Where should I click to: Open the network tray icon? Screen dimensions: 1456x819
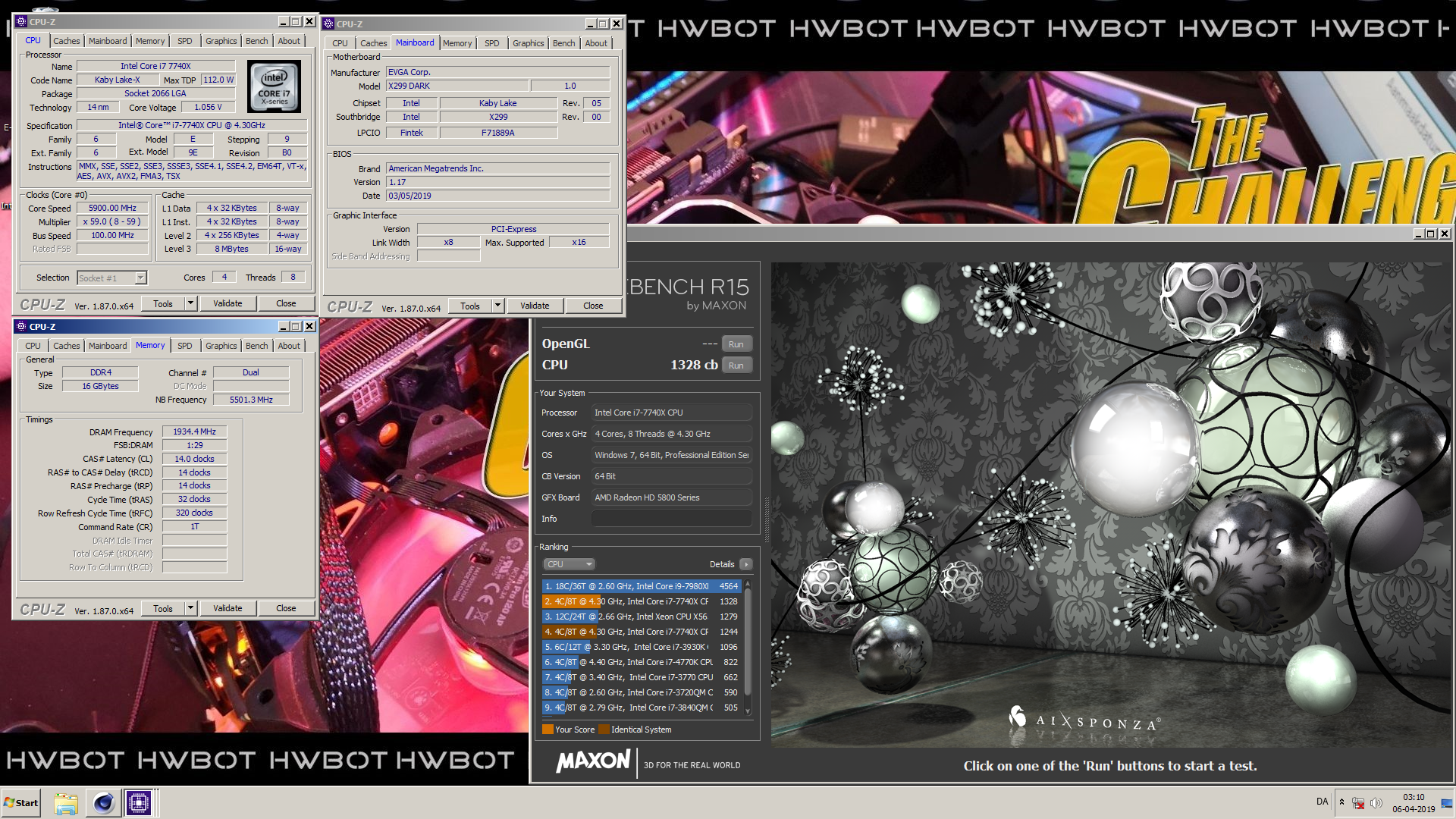pos(1358,803)
